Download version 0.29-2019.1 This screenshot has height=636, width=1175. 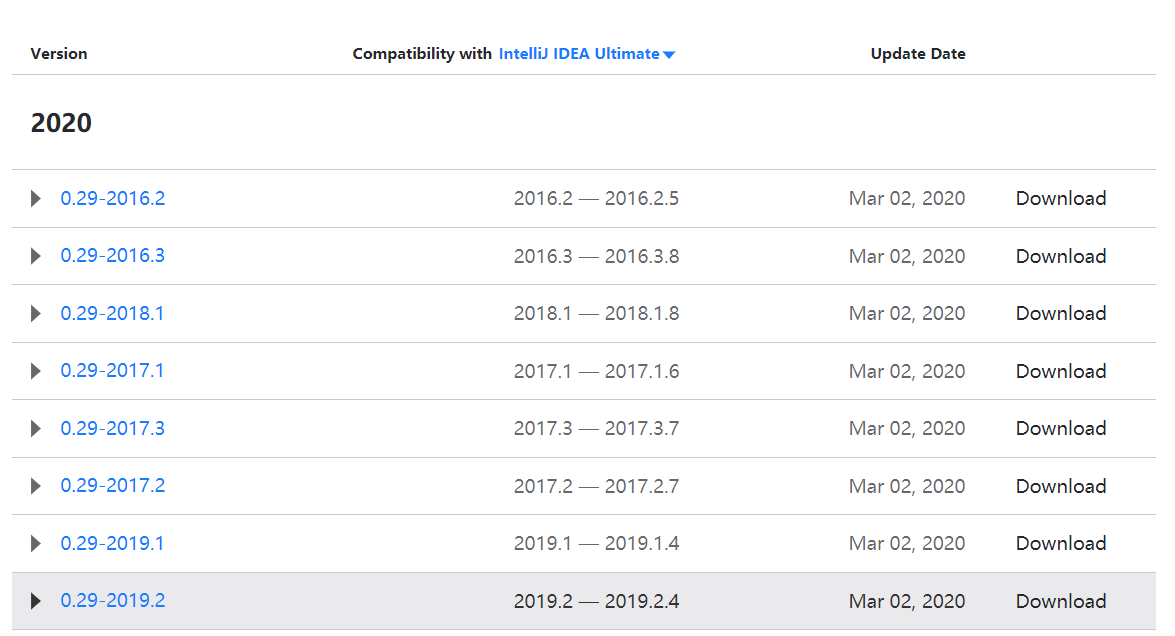[x=1060, y=543]
